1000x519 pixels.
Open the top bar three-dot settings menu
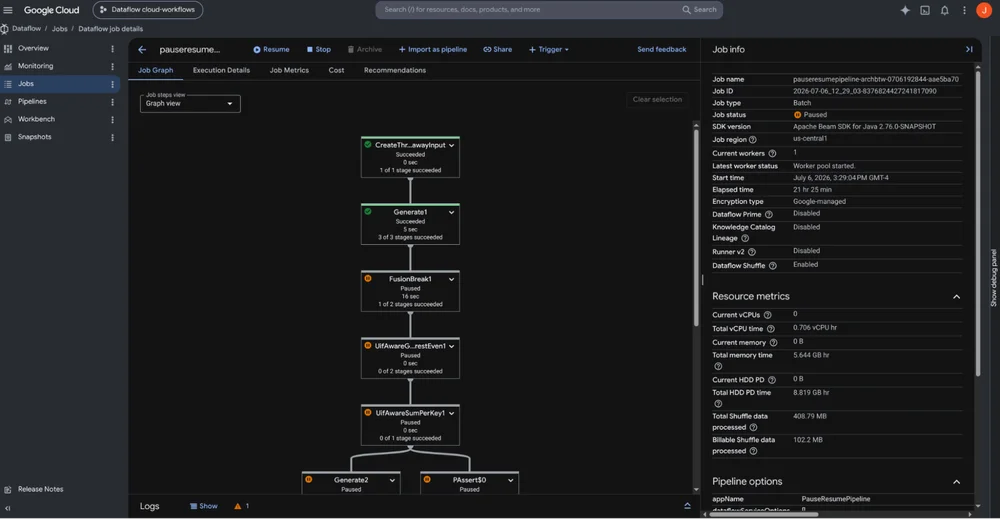click(964, 10)
